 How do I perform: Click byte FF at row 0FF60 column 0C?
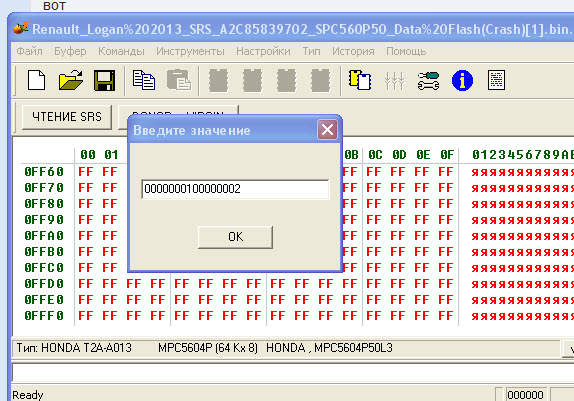coord(374,172)
